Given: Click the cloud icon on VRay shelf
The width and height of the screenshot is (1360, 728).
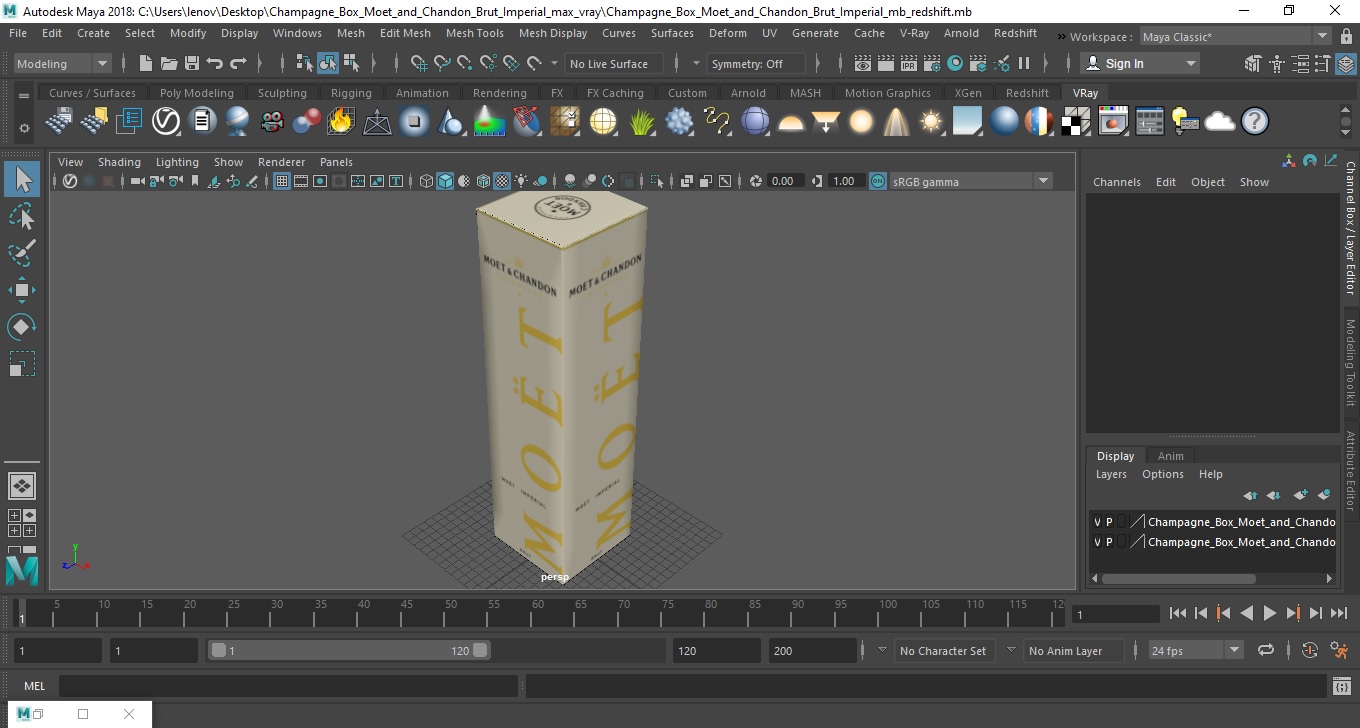Looking at the screenshot, I should click(x=1220, y=122).
